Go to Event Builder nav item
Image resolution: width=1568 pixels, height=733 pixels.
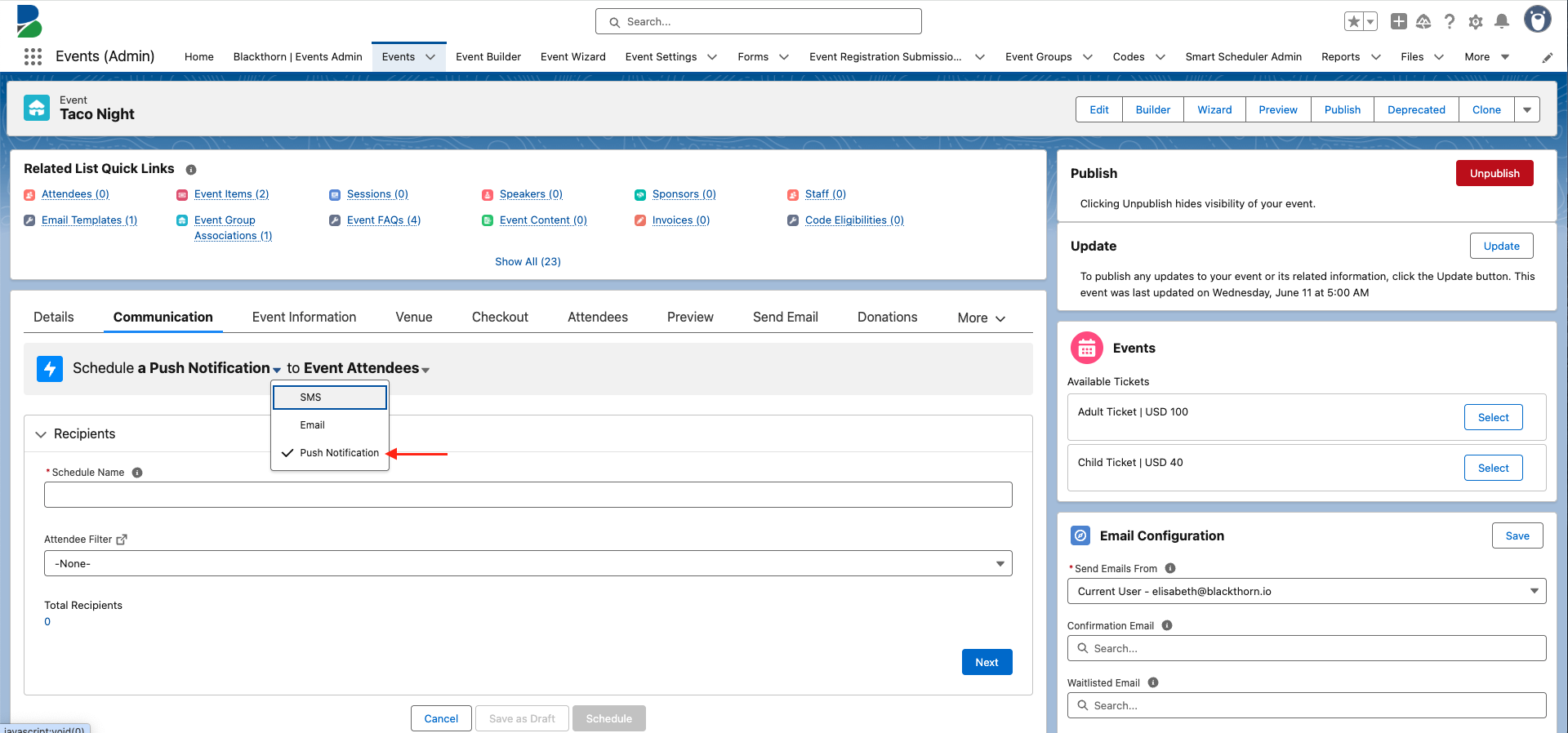(488, 57)
